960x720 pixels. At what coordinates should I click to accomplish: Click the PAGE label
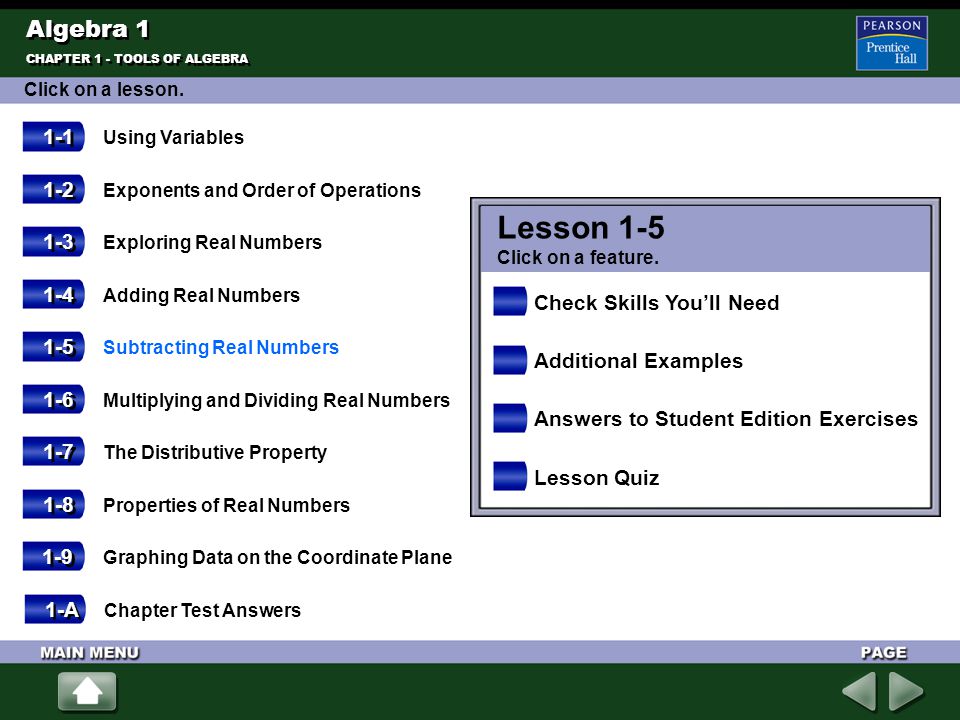click(883, 653)
